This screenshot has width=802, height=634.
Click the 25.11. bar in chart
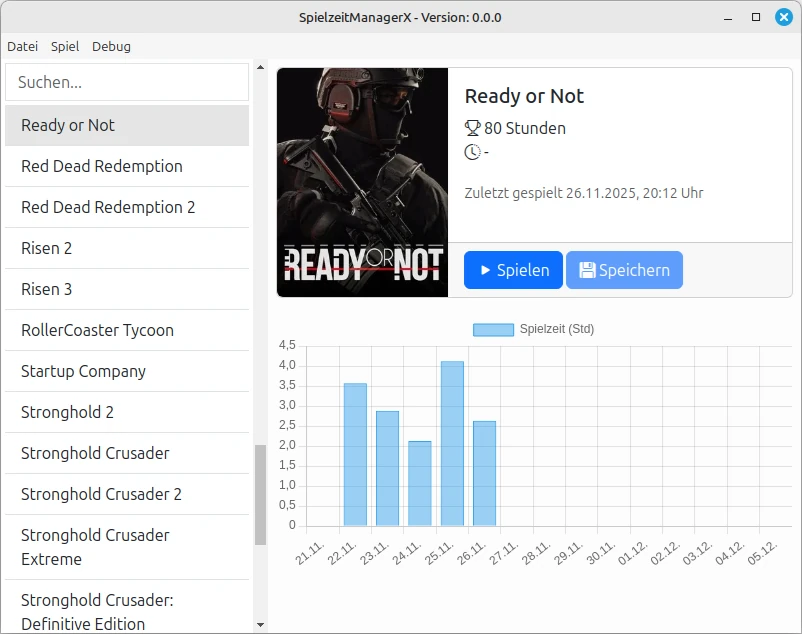click(452, 443)
